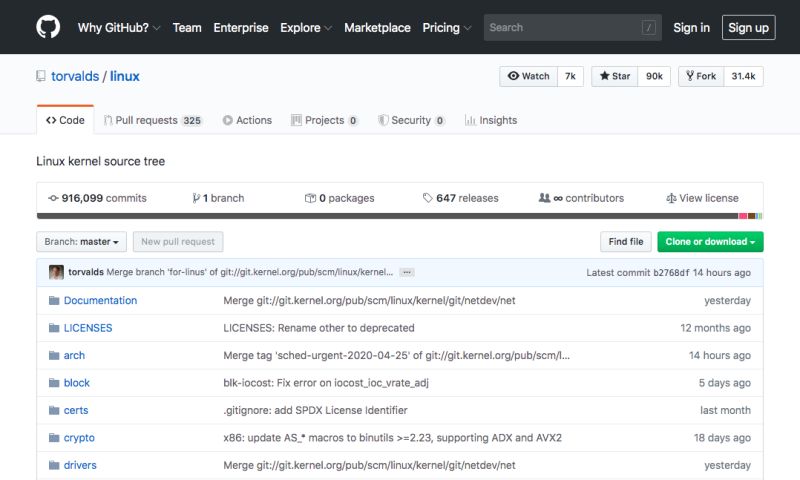View the 1 branch list

coord(218,198)
